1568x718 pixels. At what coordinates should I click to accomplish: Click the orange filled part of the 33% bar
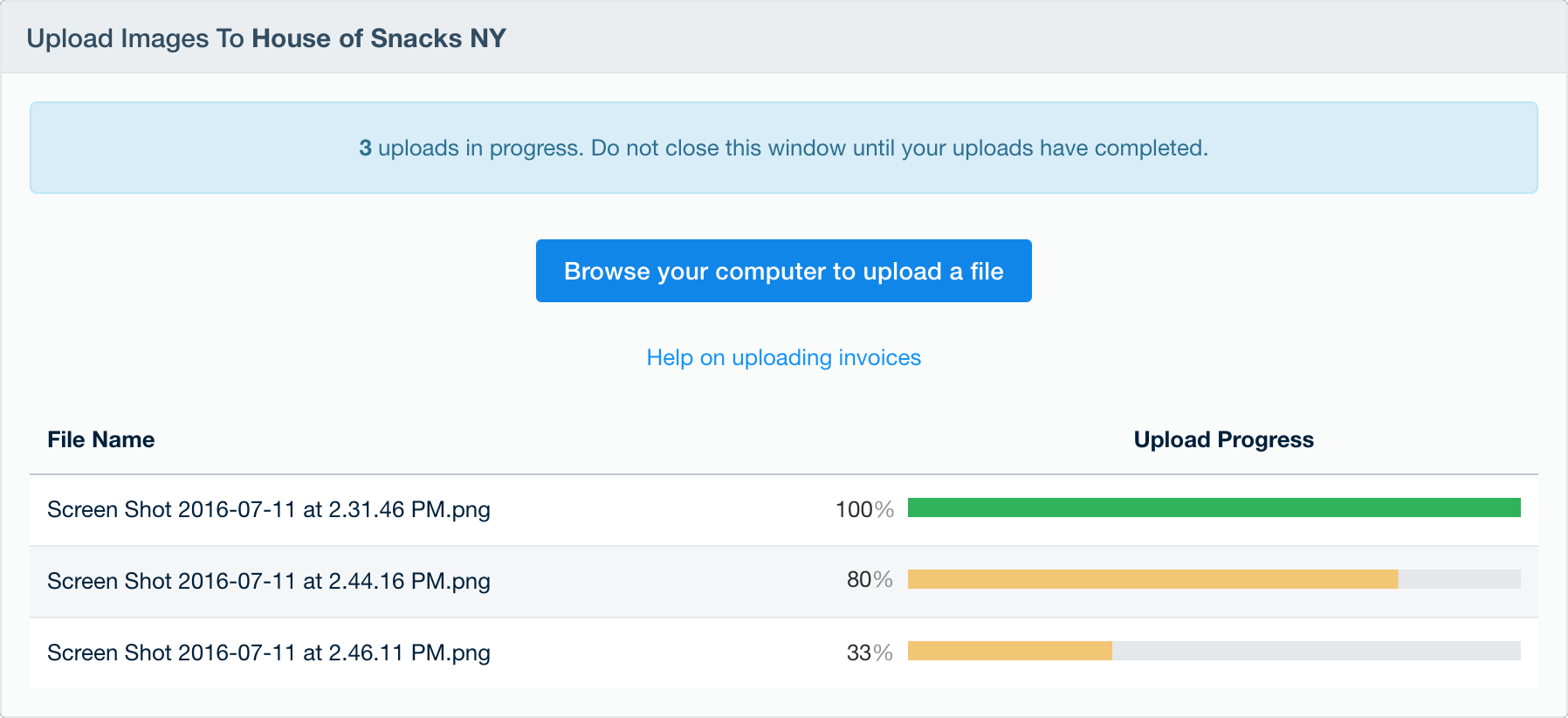(1009, 651)
